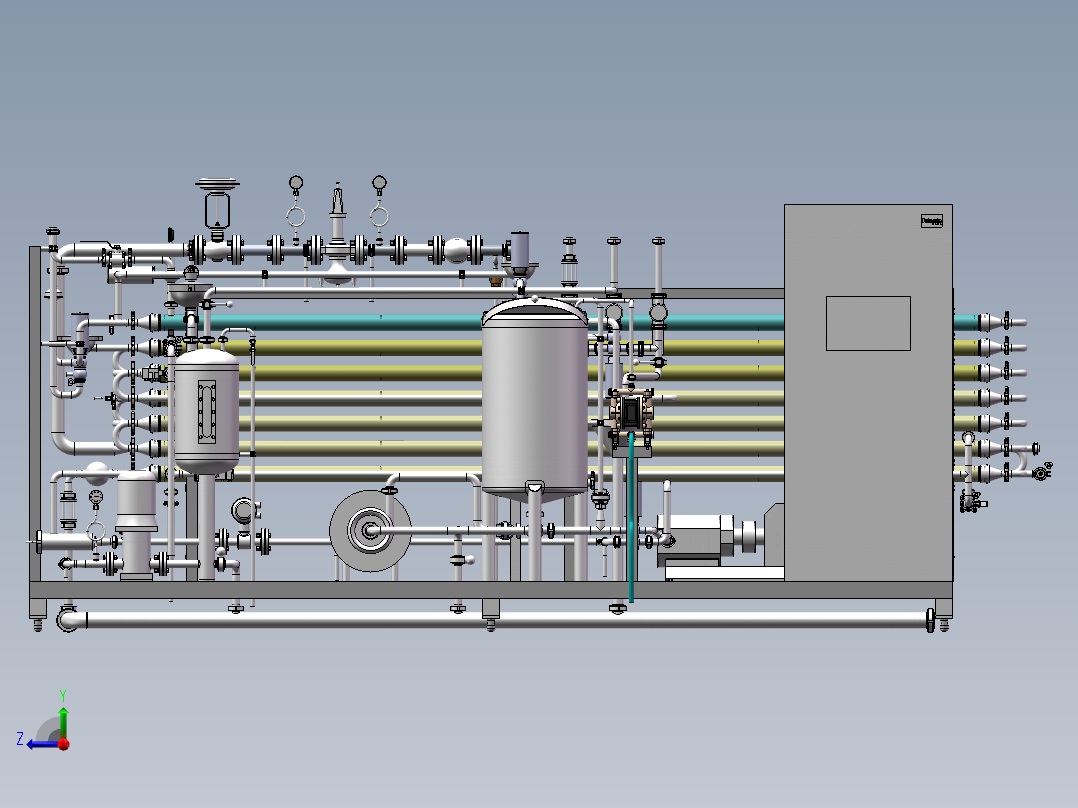Select the round centrifugal pump housing
The width and height of the screenshot is (1078, 808).
pos(370,530)
